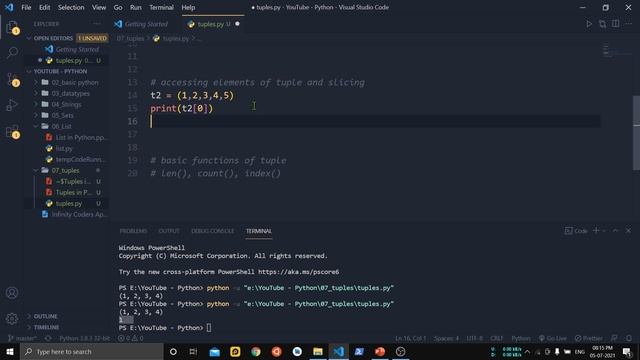Open the Extensions view
The width and height of the screenshot is (640, 360).
pos(12,131)
